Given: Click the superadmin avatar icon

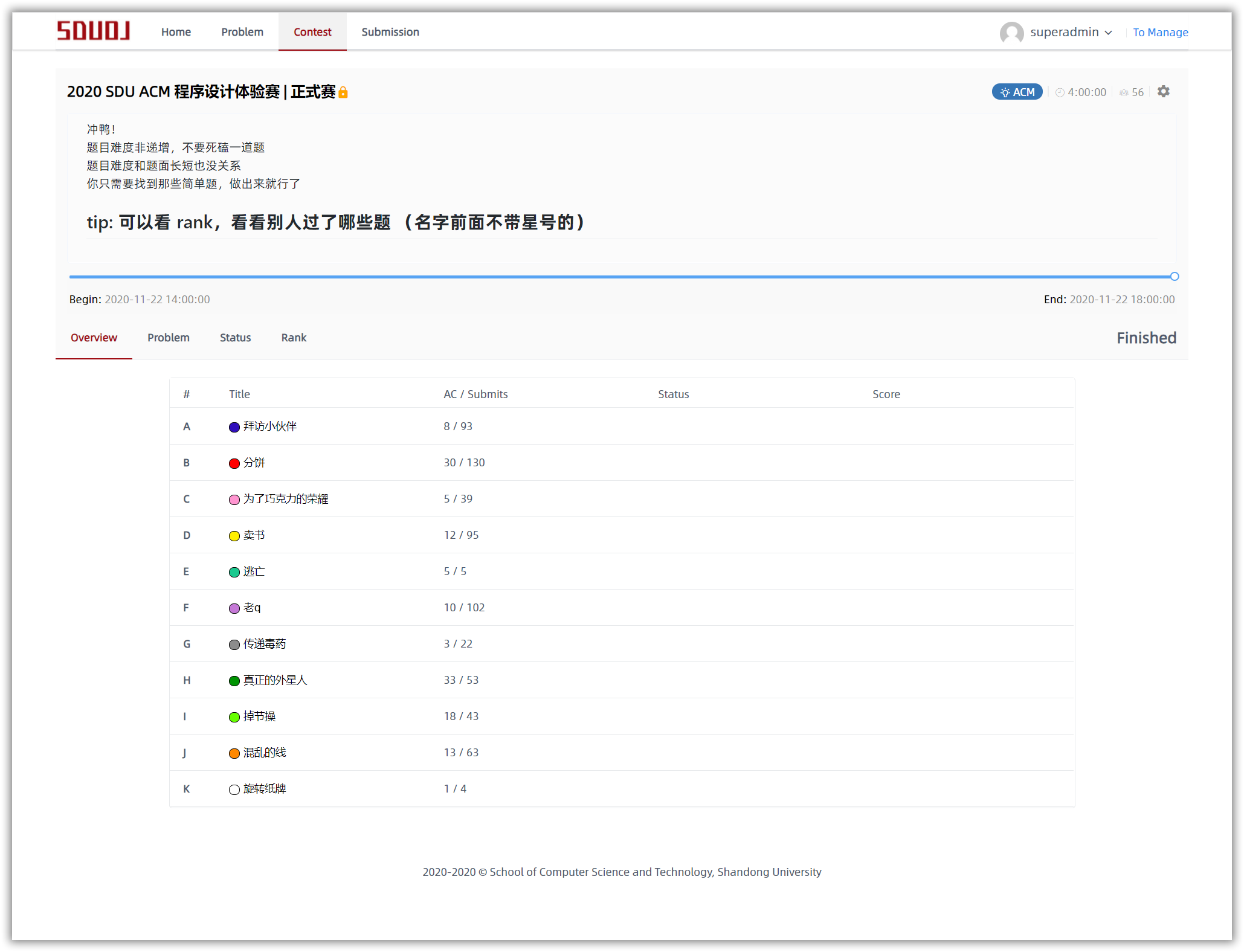Looking at the screenshot, I should pos(1011,33).
